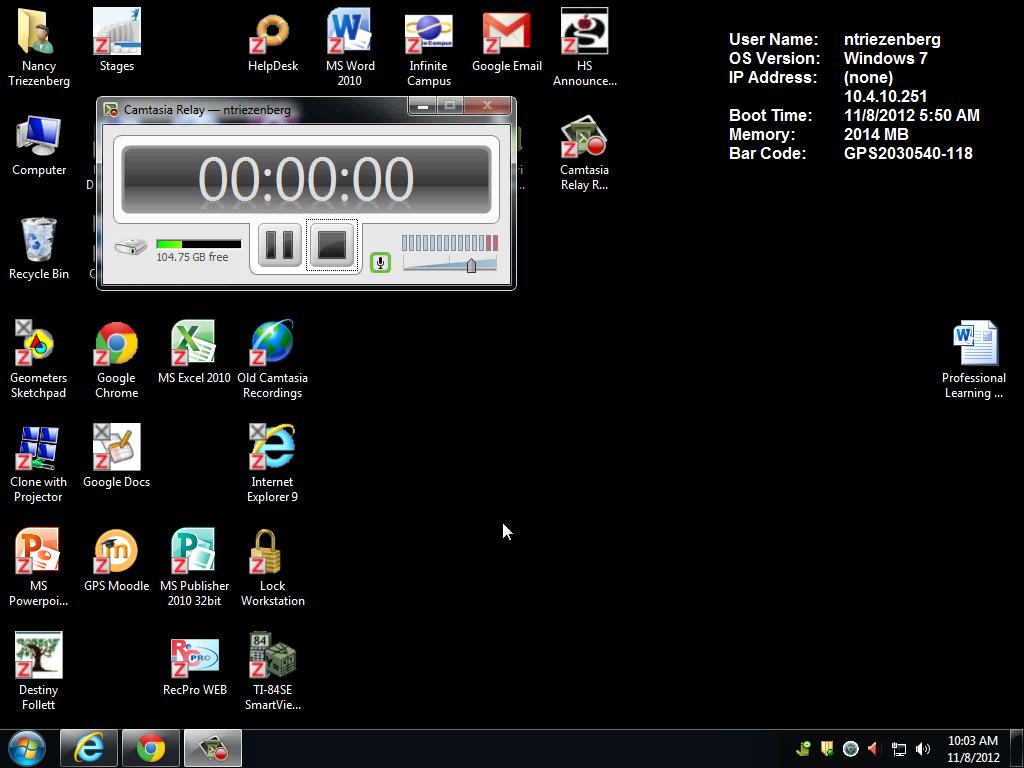Click the microphone volume slider handle

click(471, 265)
